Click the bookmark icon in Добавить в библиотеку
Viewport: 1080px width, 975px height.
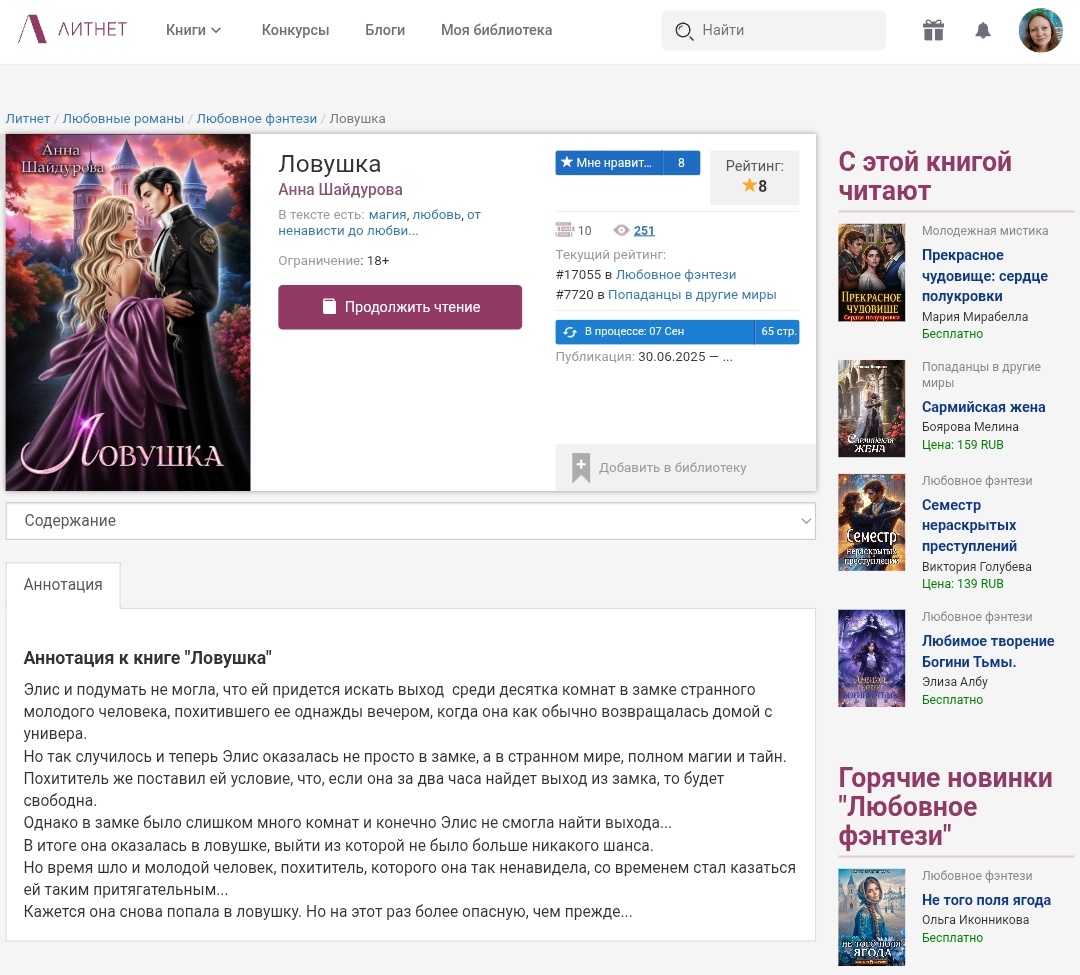[x=581, y=468]
